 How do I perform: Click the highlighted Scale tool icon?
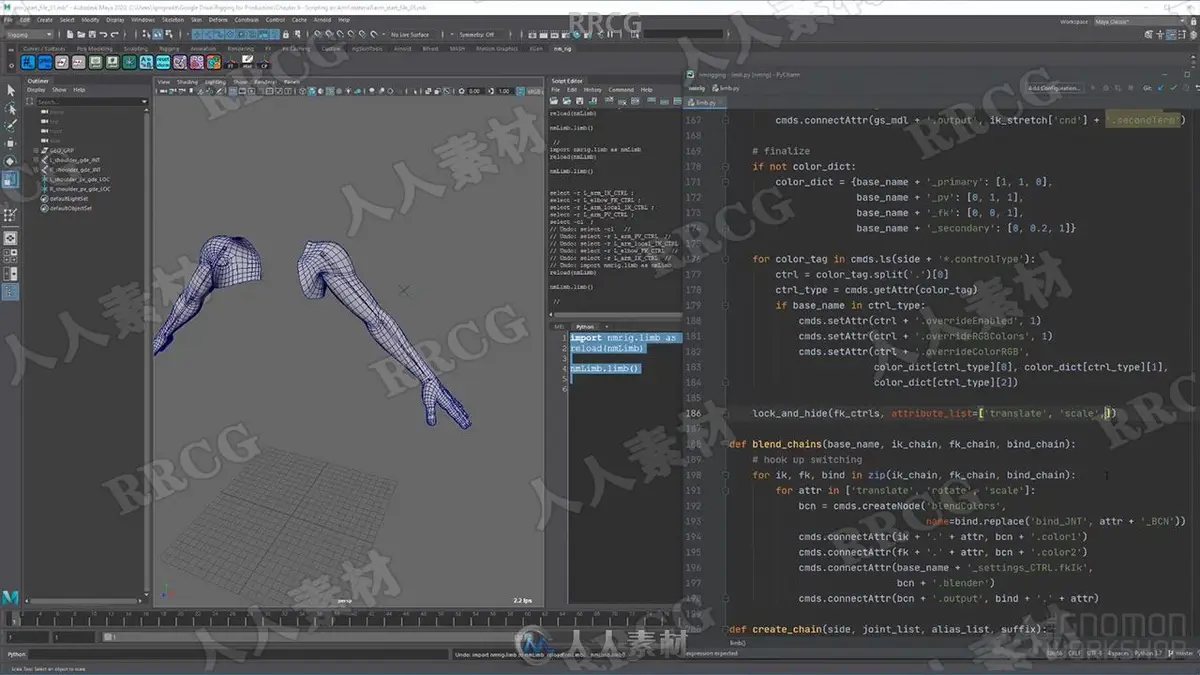click(x=10, y=179)
